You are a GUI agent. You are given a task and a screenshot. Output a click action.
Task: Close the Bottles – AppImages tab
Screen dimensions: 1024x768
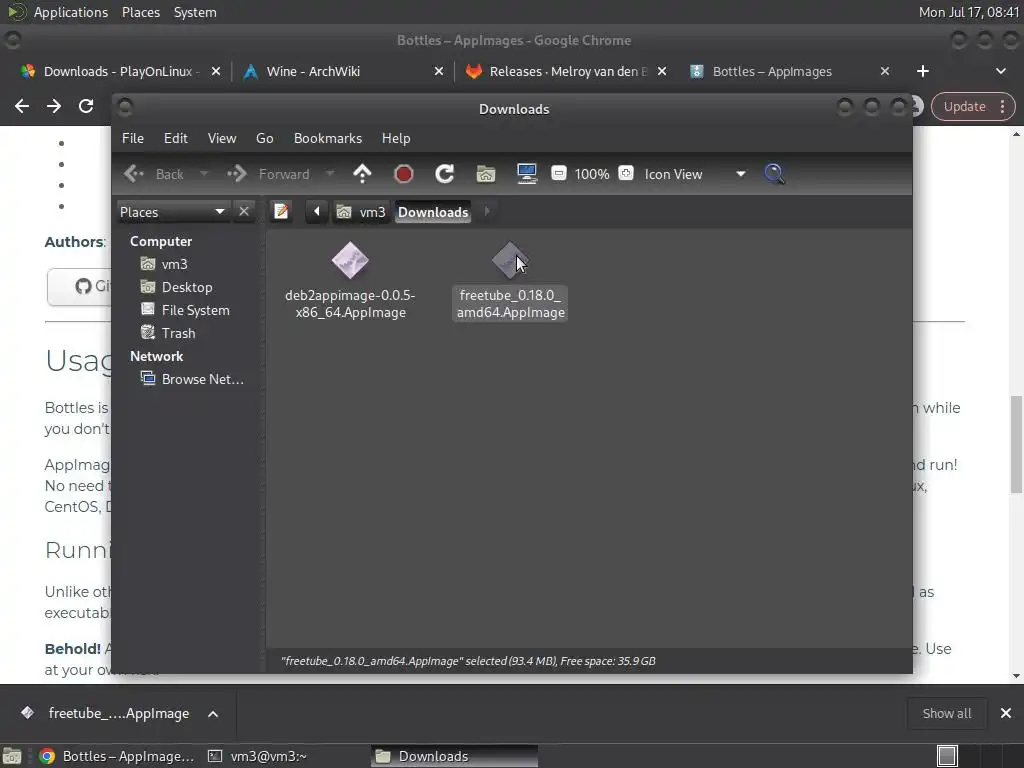click(x=885, y=71)
